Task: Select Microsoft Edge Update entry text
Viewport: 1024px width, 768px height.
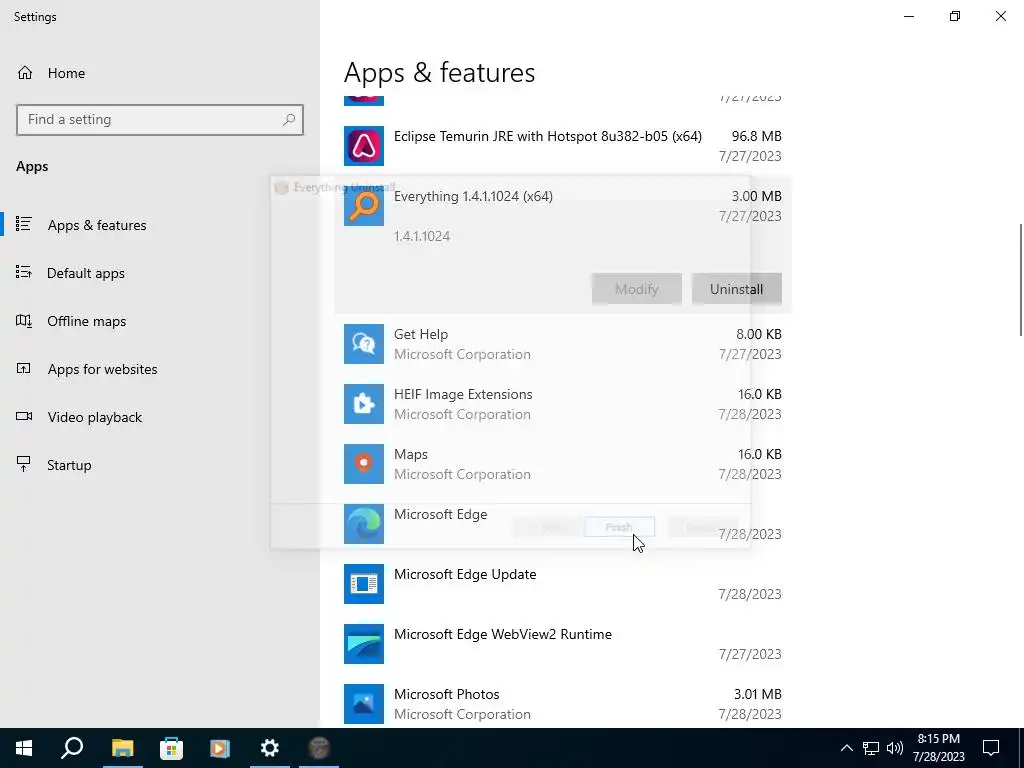Action: click(x=465, y=575)
